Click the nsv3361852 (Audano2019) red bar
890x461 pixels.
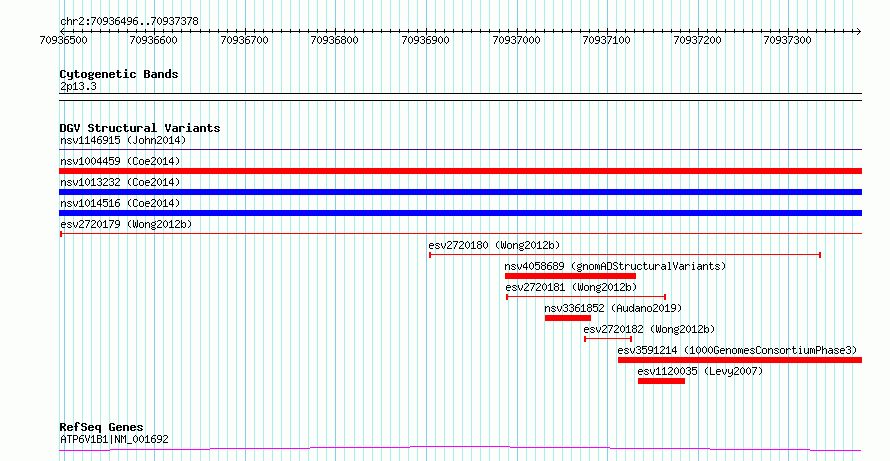click(568, 318)
